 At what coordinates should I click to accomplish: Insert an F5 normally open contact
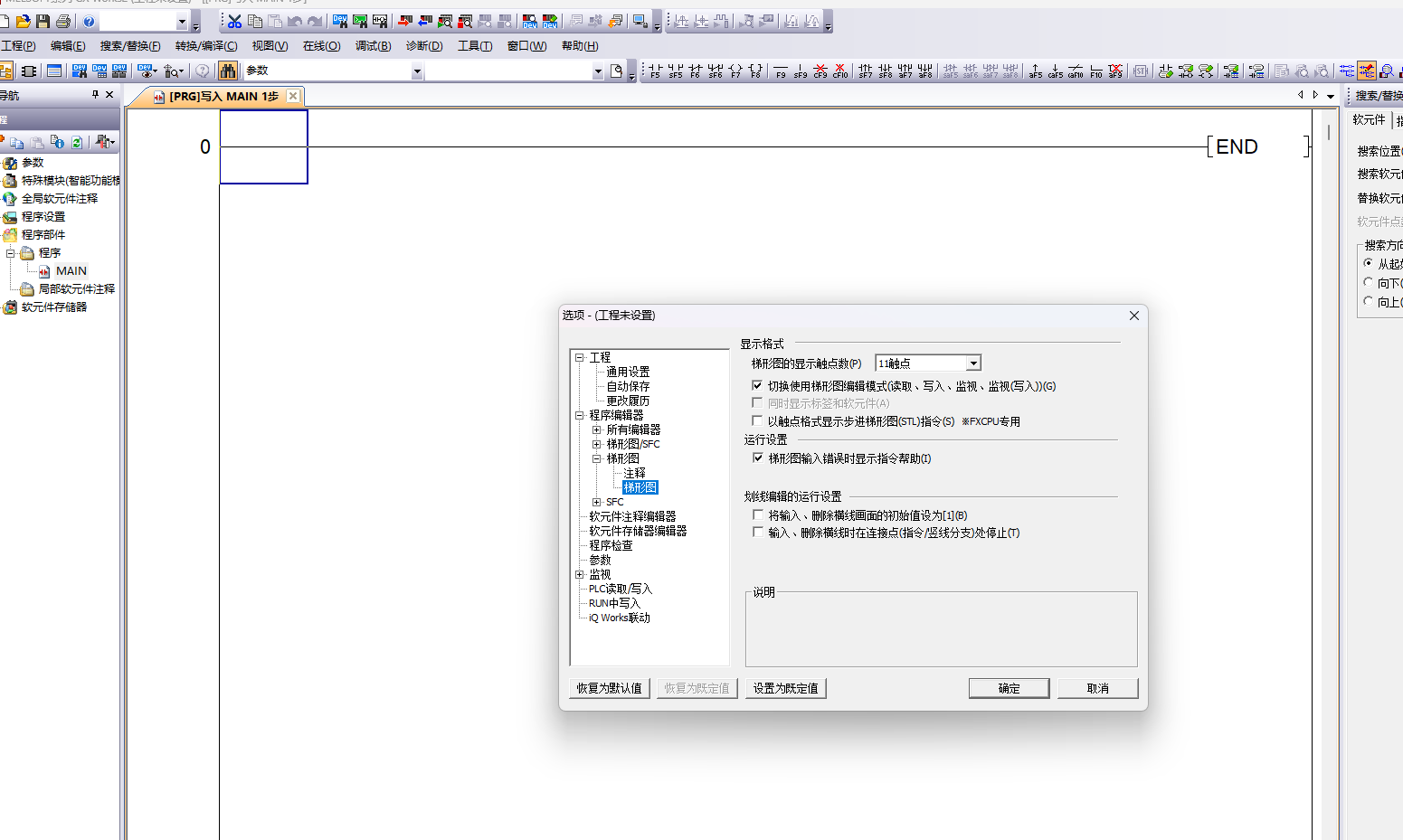tap(655, 71)
